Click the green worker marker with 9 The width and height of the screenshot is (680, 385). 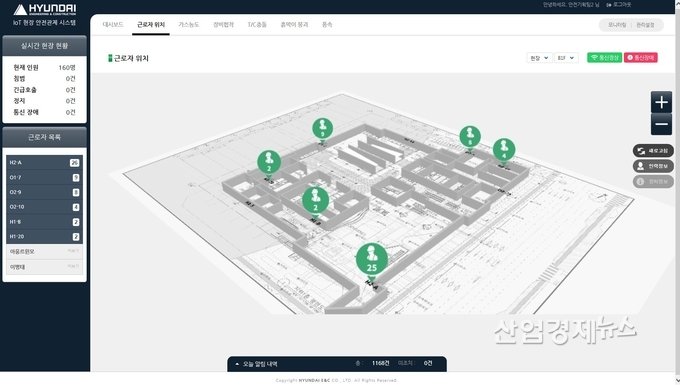[x=322, y=130]
